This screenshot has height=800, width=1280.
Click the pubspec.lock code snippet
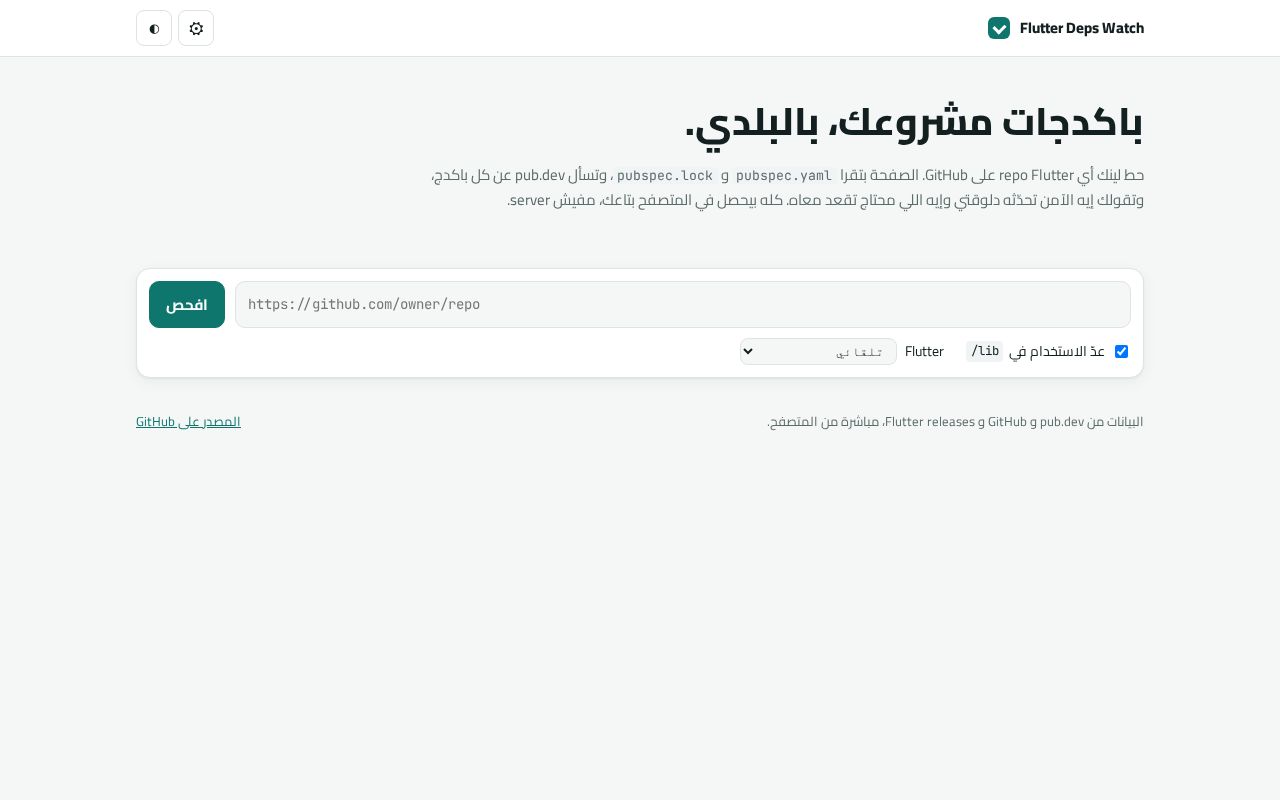click(665, 175)
